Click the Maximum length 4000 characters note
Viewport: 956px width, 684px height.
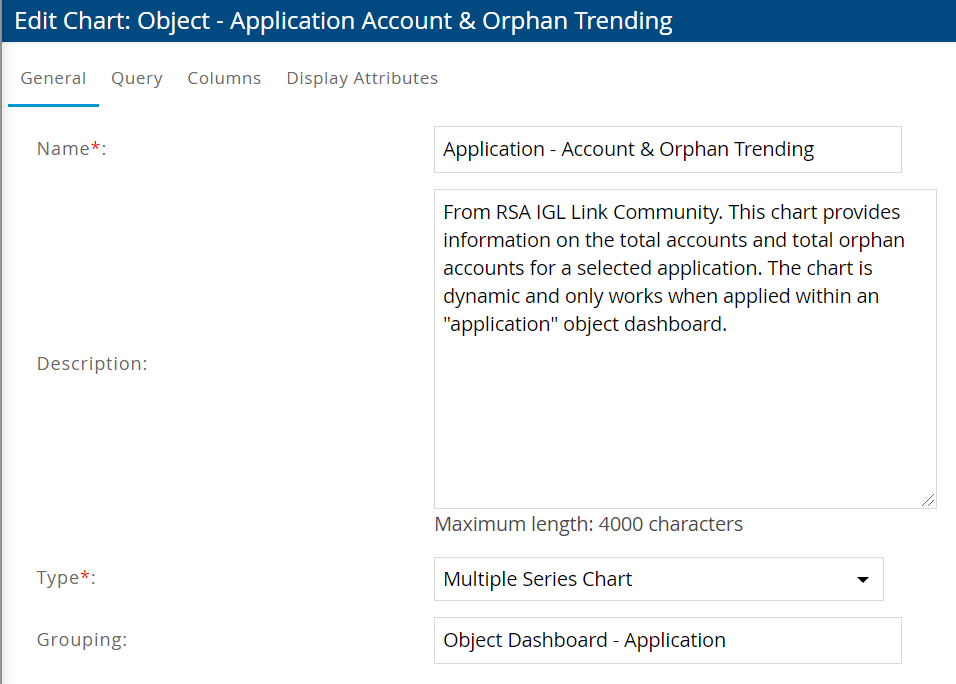[x=588, y=524]
